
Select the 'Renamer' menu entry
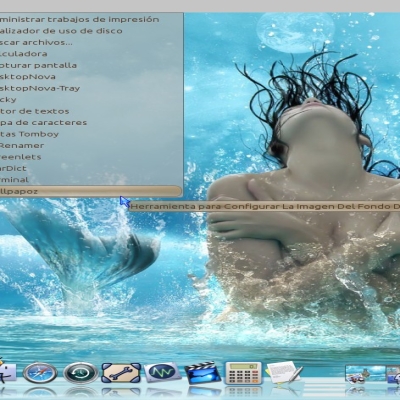(91, 146)
